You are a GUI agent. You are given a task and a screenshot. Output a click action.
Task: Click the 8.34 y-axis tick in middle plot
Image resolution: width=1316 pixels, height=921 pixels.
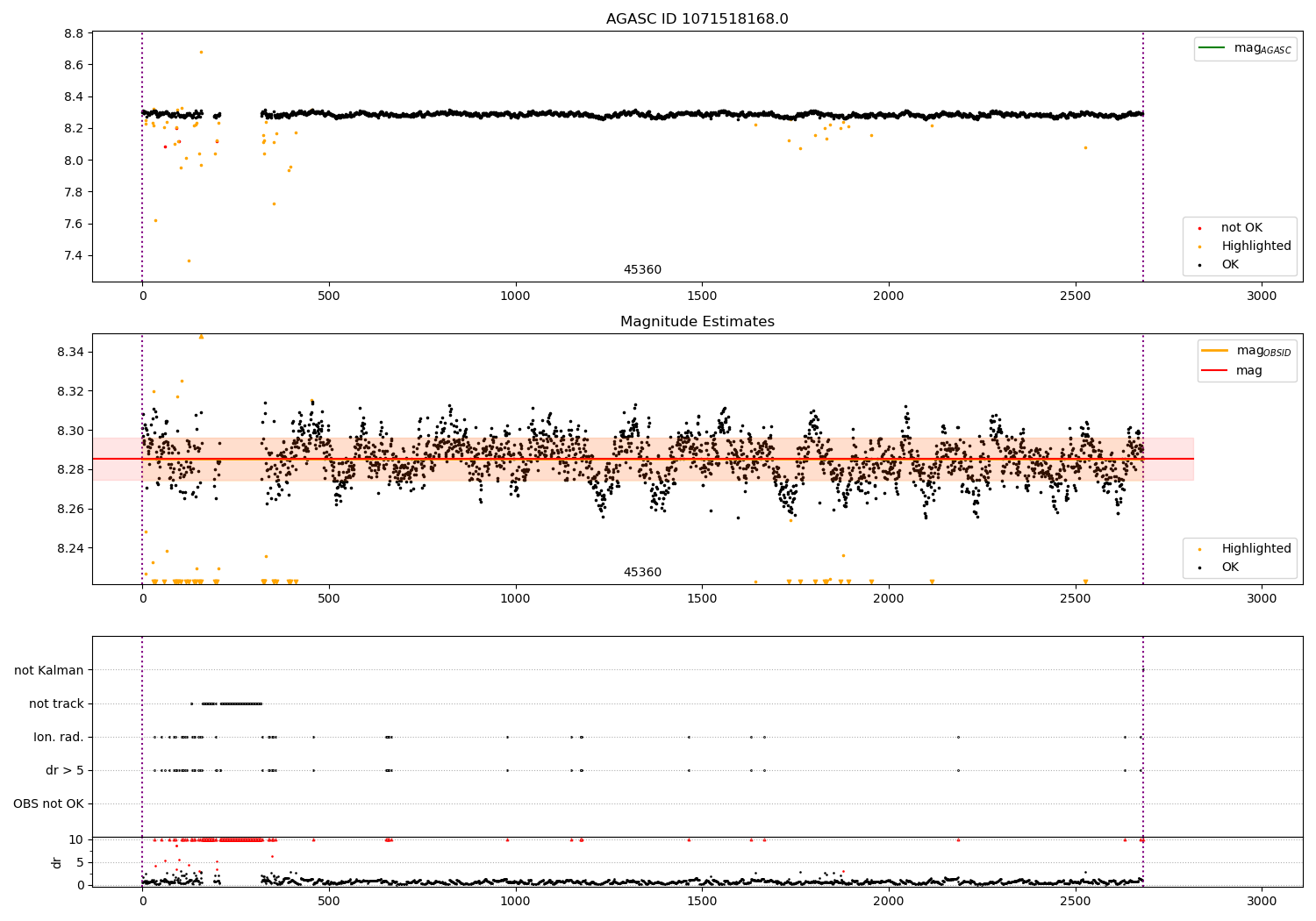(71, 352)
